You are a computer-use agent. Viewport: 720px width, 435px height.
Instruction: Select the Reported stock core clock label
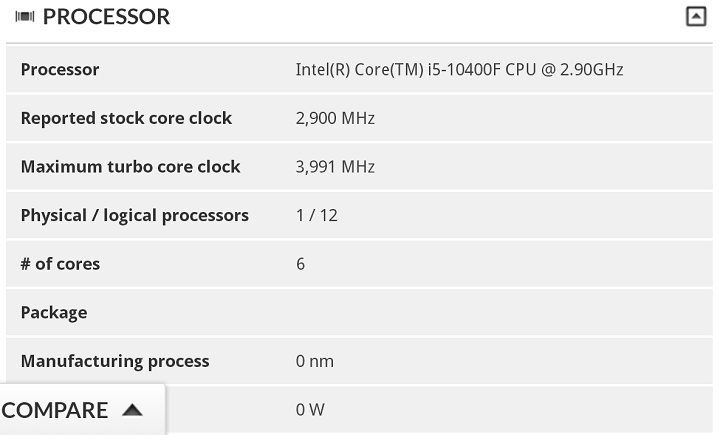(x=126, y=118)
